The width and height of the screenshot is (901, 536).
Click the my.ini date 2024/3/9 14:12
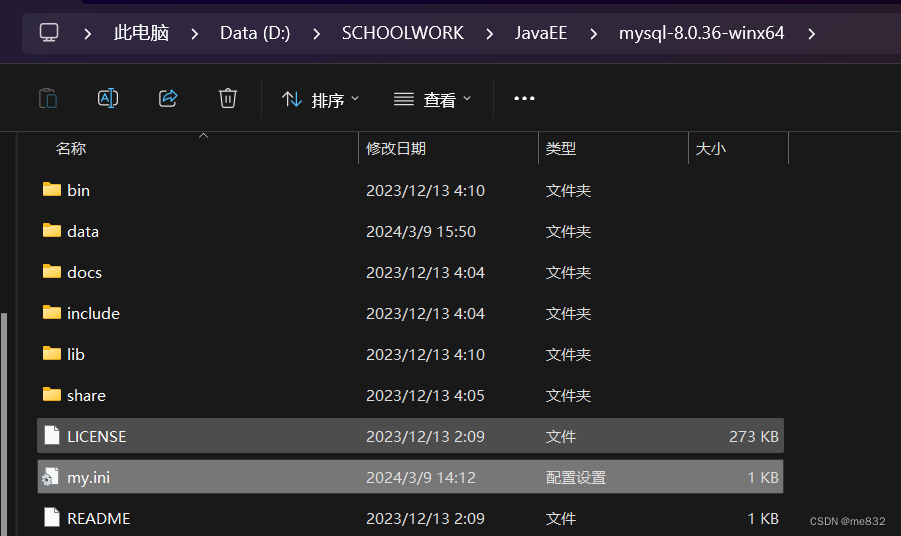pos(421,477)
